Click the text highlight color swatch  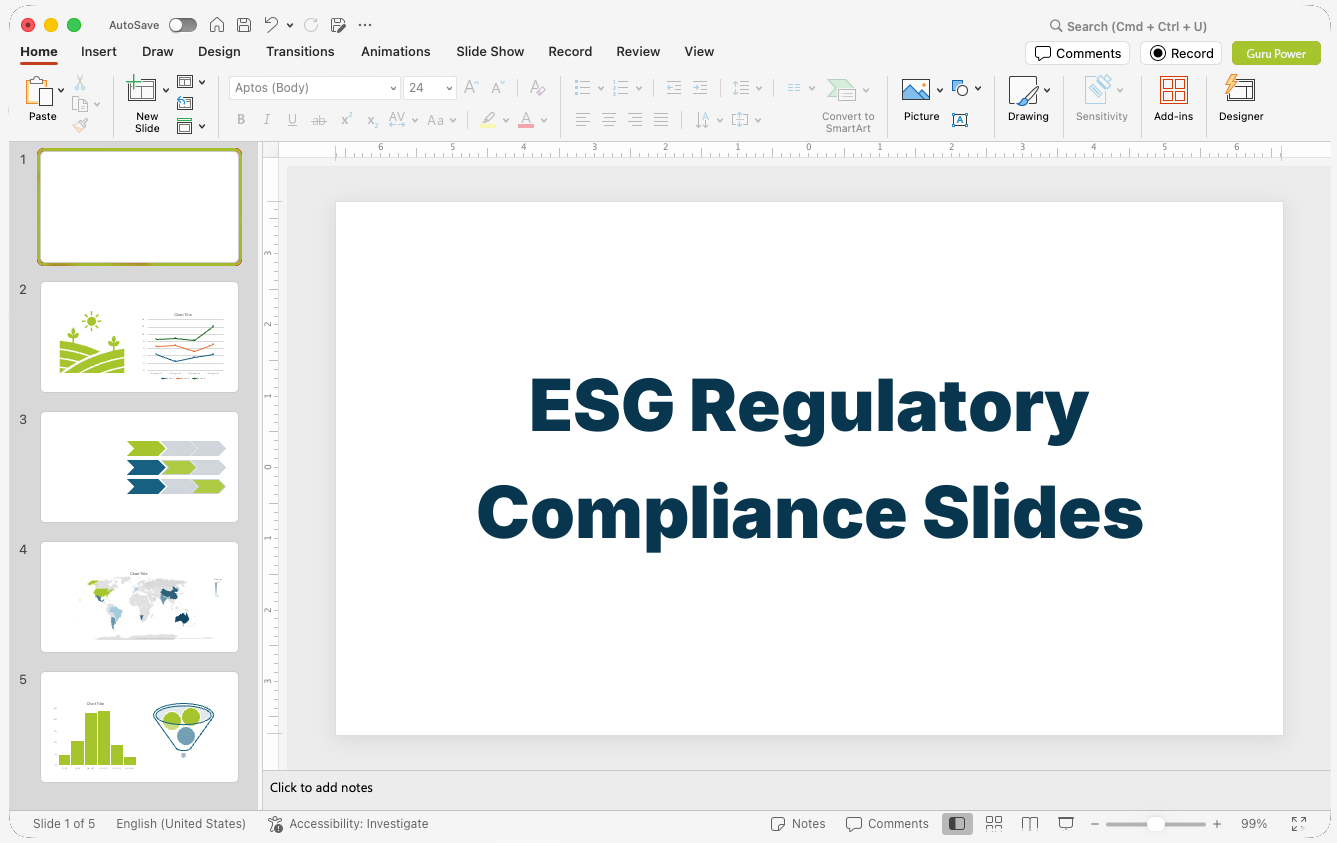point(488,120)
